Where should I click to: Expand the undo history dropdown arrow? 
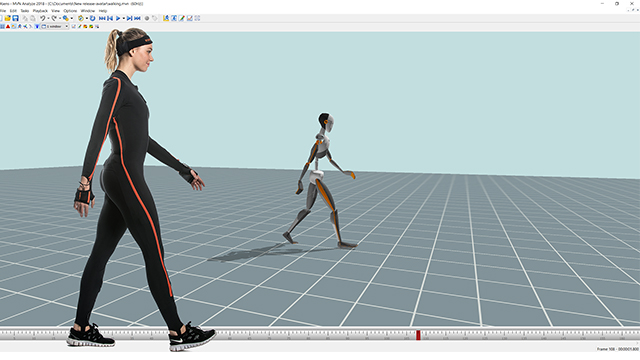pos(48,18)
